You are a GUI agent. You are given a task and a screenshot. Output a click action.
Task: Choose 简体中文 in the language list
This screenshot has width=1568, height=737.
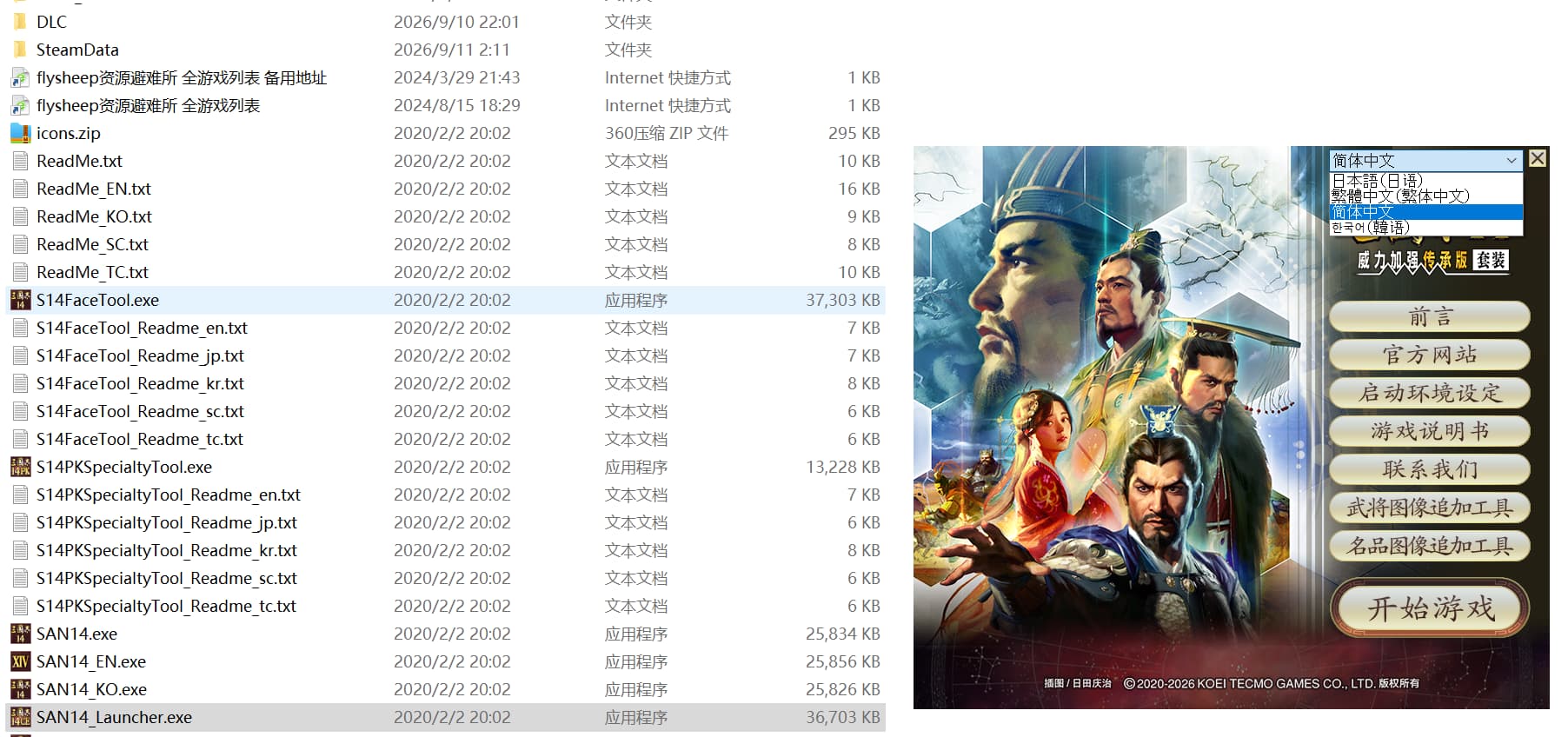1426,212
